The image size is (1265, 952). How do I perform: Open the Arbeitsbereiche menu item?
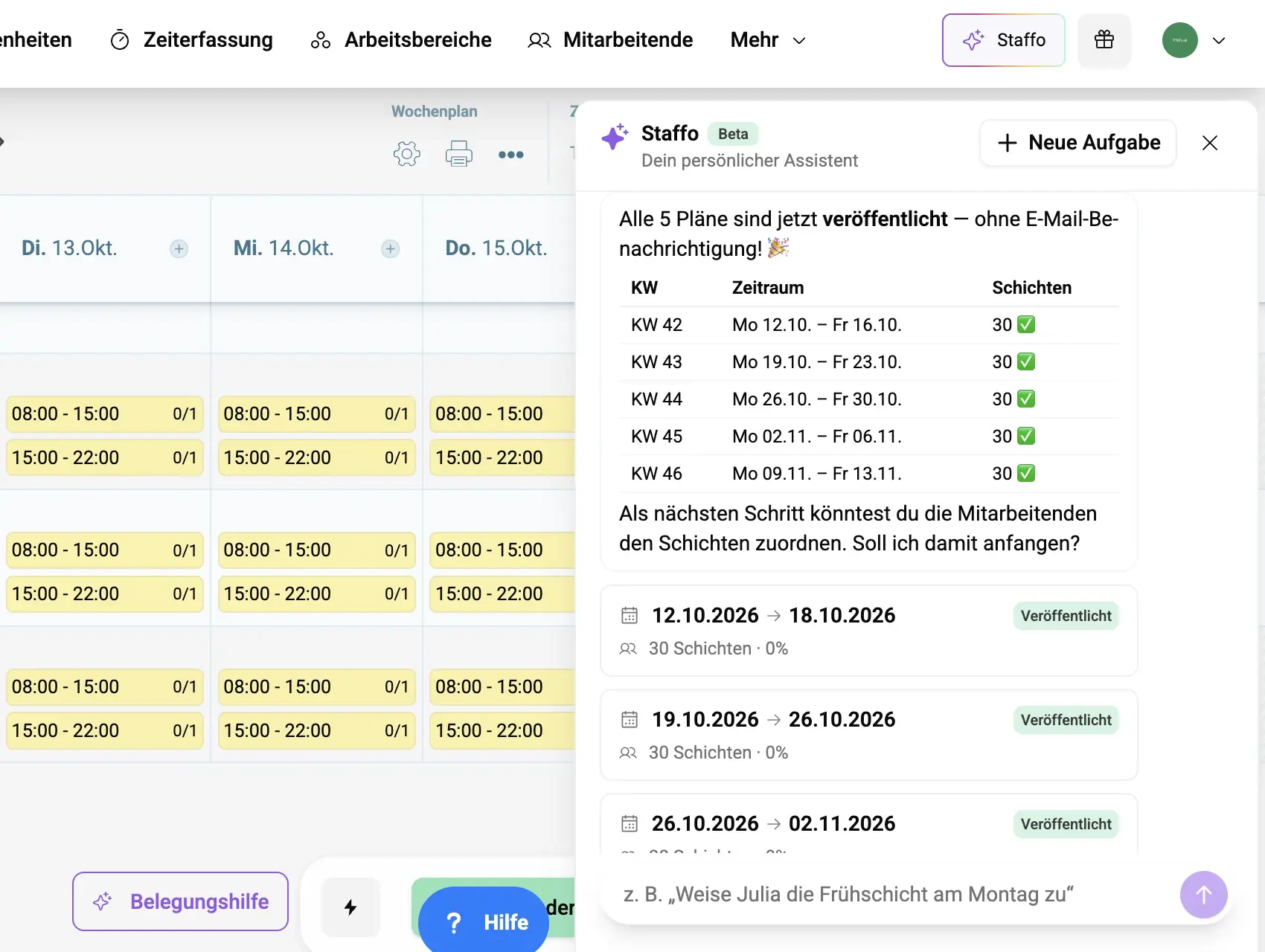401,40
